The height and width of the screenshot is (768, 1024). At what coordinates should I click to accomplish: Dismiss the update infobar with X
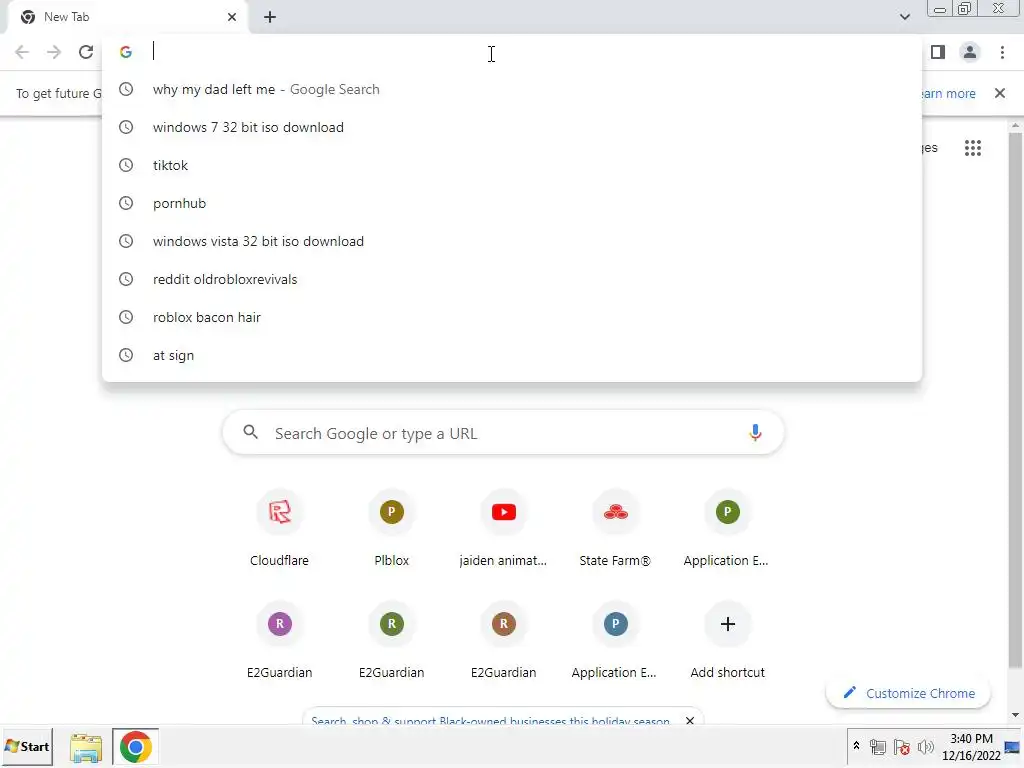pos(999,93)
